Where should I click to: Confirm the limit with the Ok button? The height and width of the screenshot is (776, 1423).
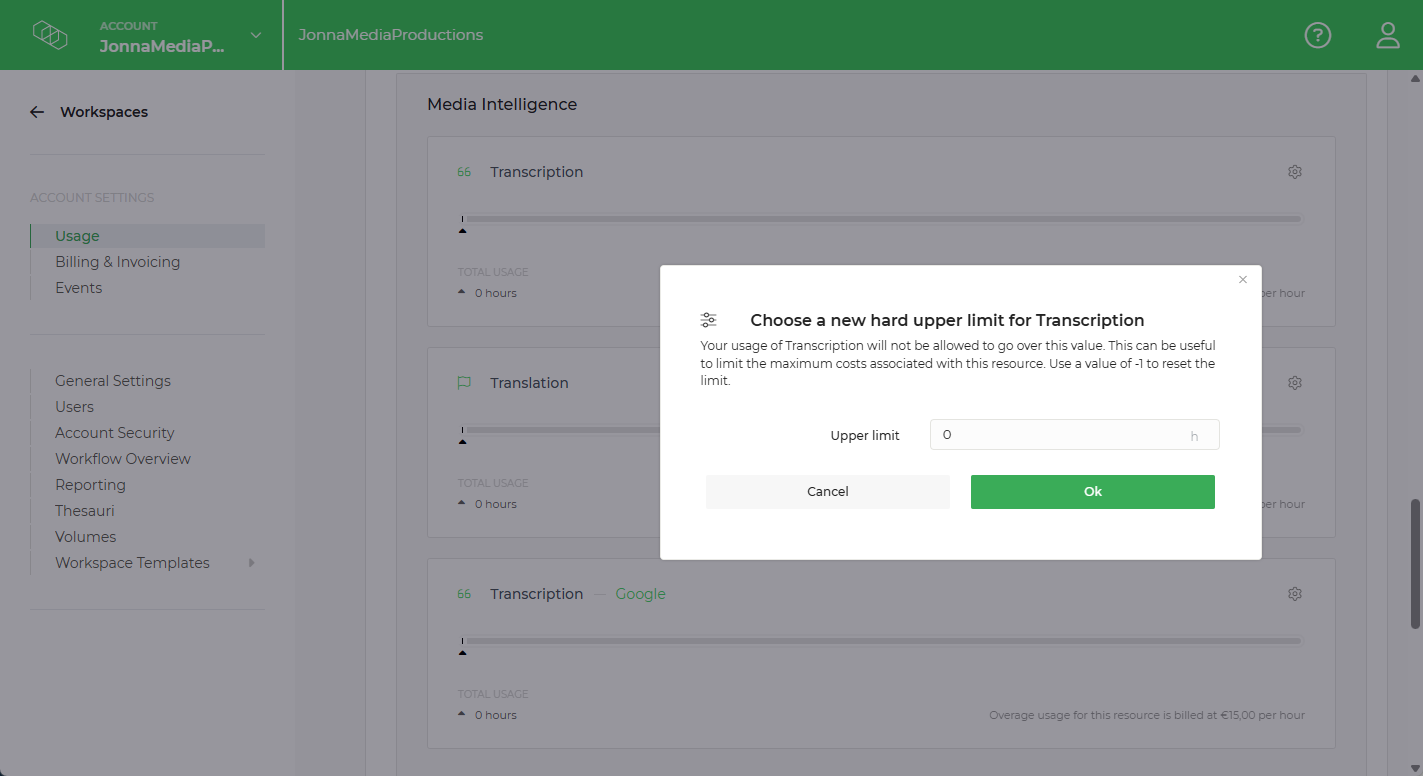point(1092,491)
